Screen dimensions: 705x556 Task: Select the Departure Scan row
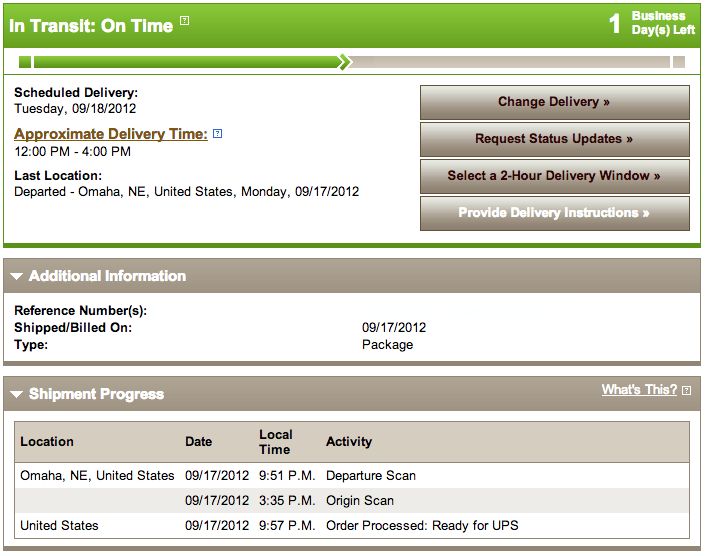352,476
